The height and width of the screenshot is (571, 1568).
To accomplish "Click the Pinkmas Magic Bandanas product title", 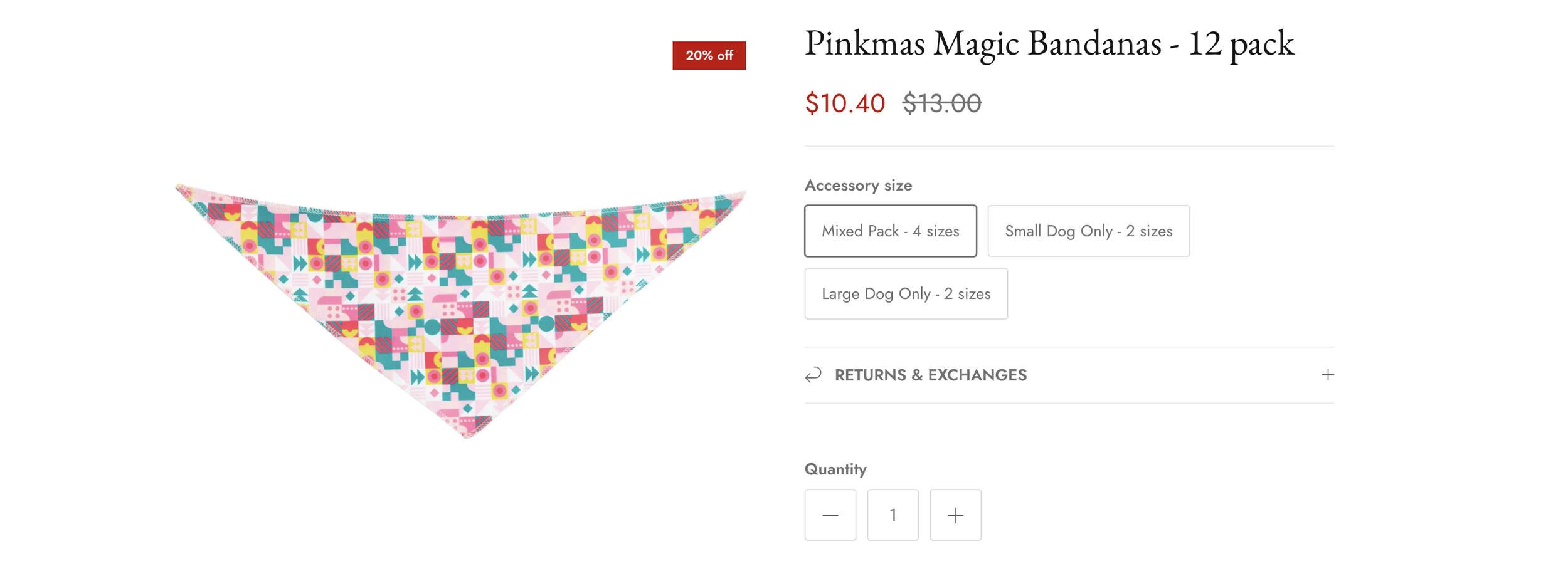I will point(1049,44).
